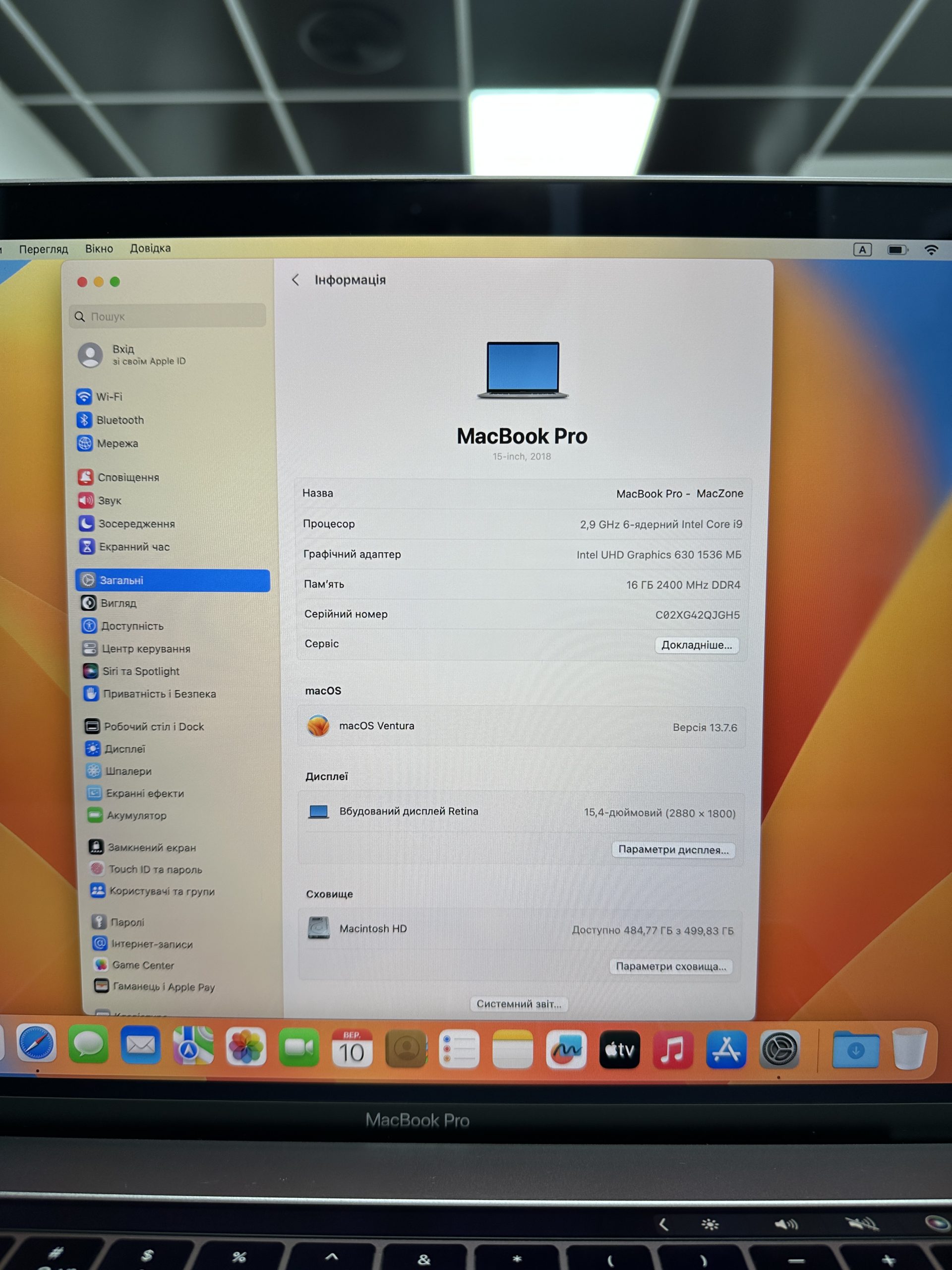Viewport: 952px width, 1270px height.
Task: Open Звук sound settings
Action: click(x=101, y=501)
